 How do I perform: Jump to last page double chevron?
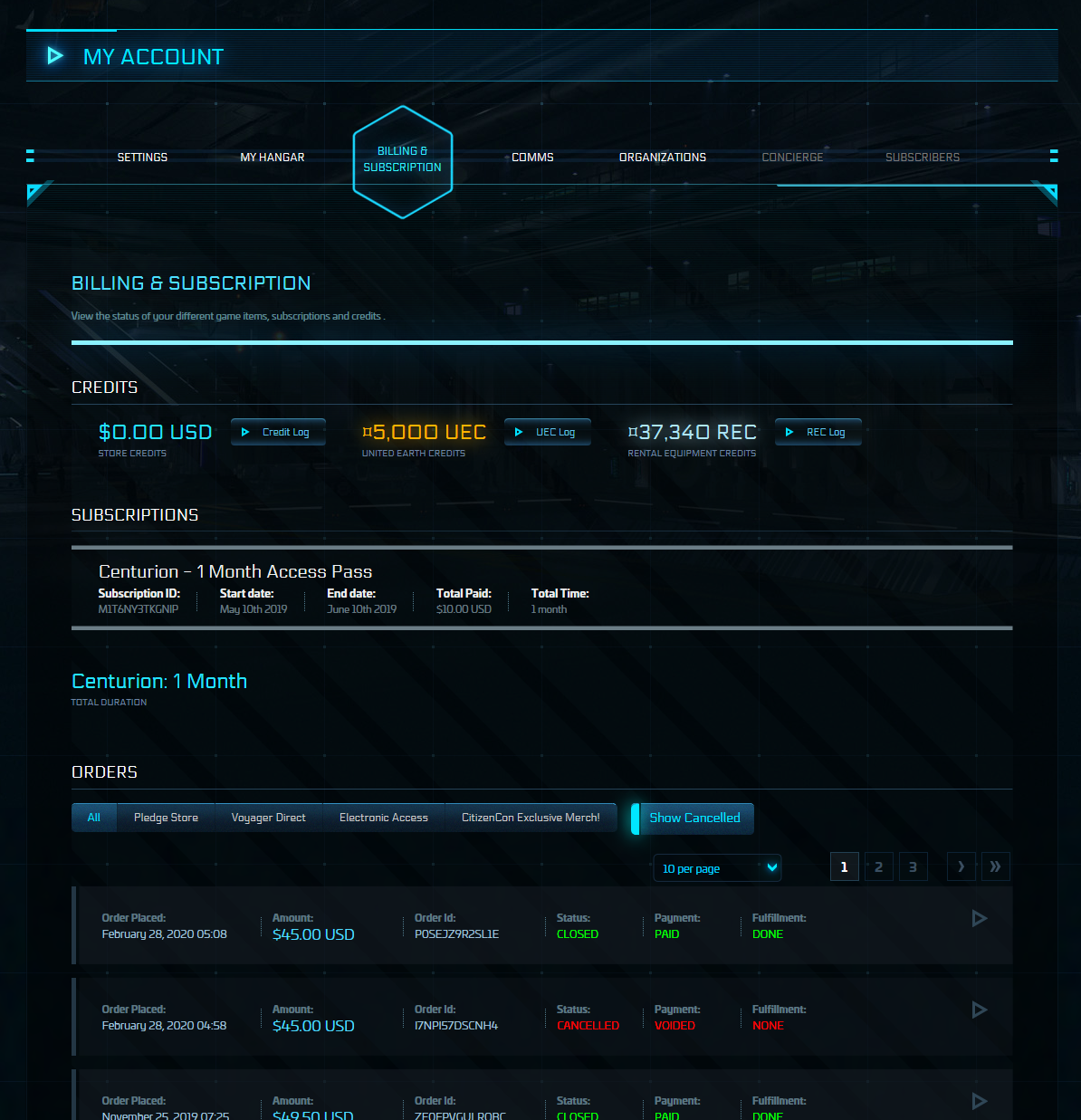[996, 867]
